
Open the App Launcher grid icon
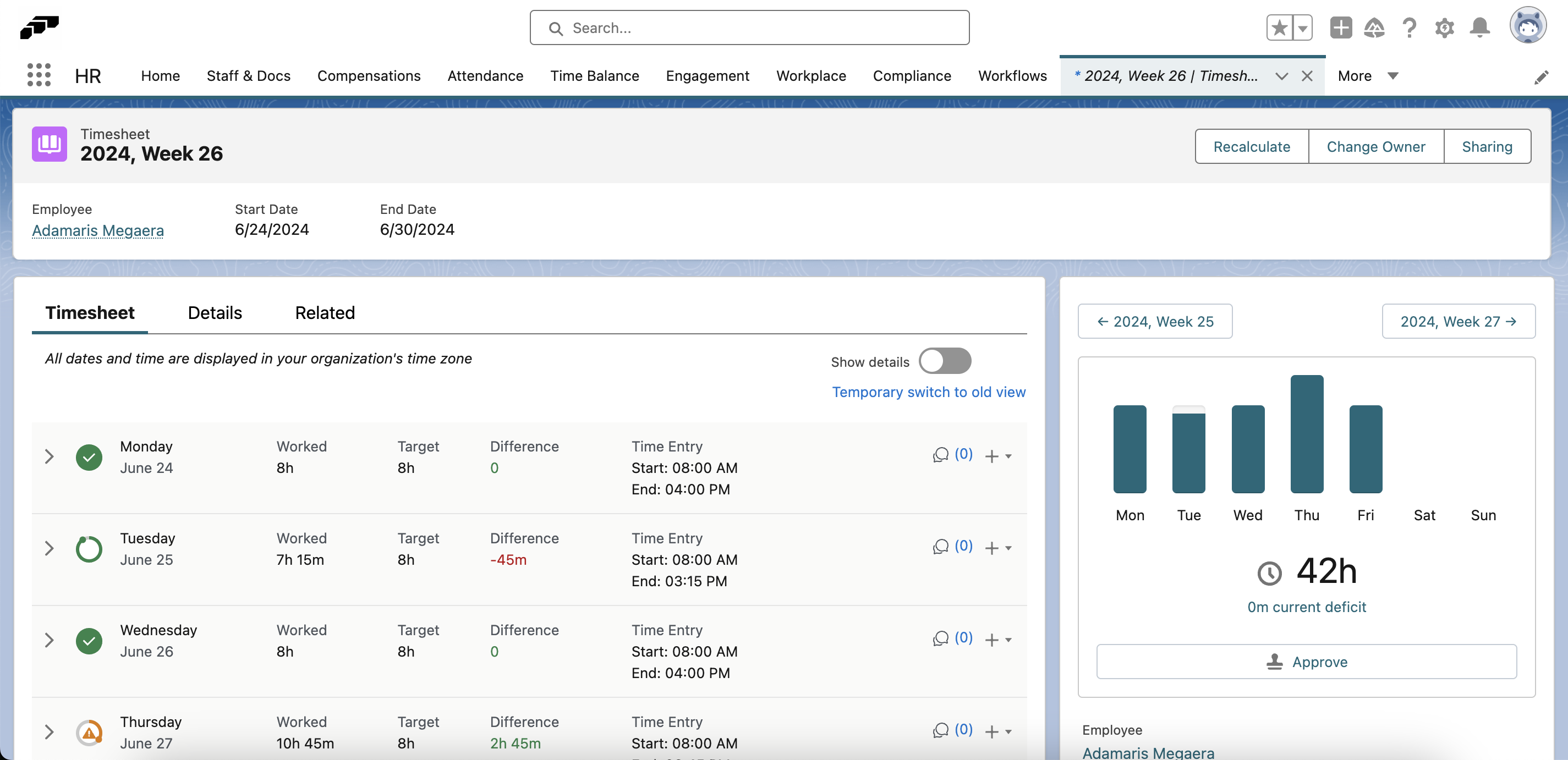39,75
